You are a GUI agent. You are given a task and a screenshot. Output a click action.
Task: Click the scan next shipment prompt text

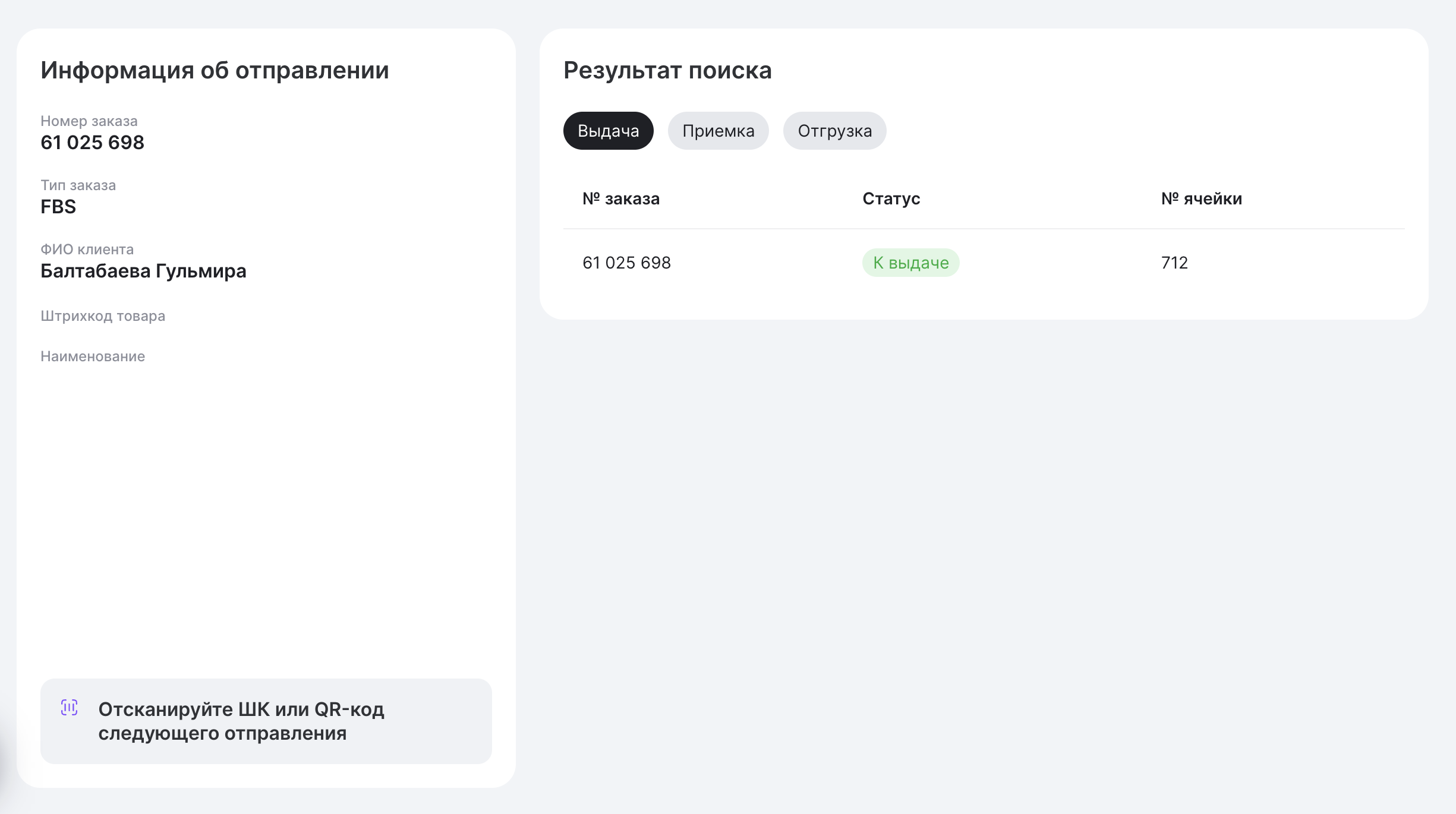241,721
